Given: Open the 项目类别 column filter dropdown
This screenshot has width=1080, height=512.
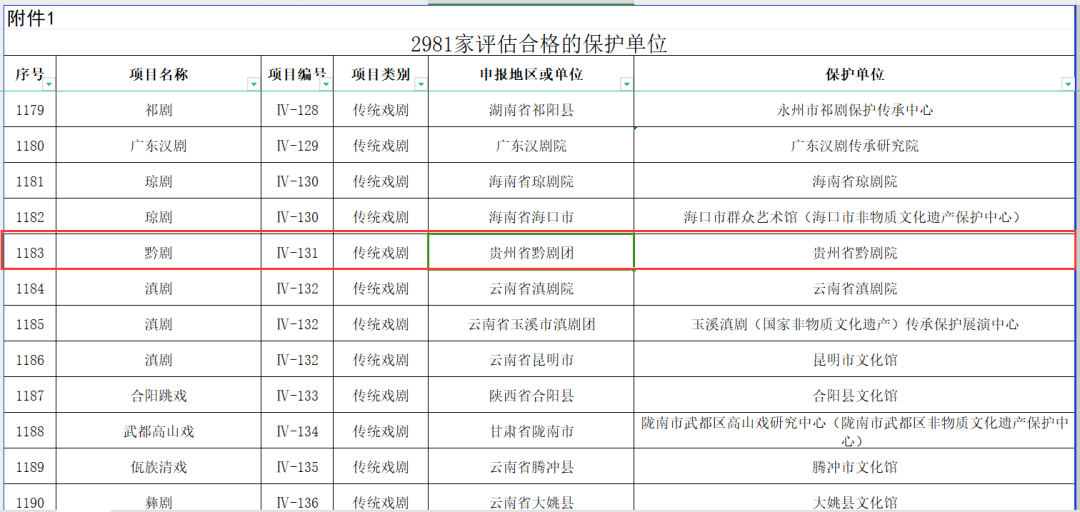Looking at the screenshot, I should [x=421, y=85].
